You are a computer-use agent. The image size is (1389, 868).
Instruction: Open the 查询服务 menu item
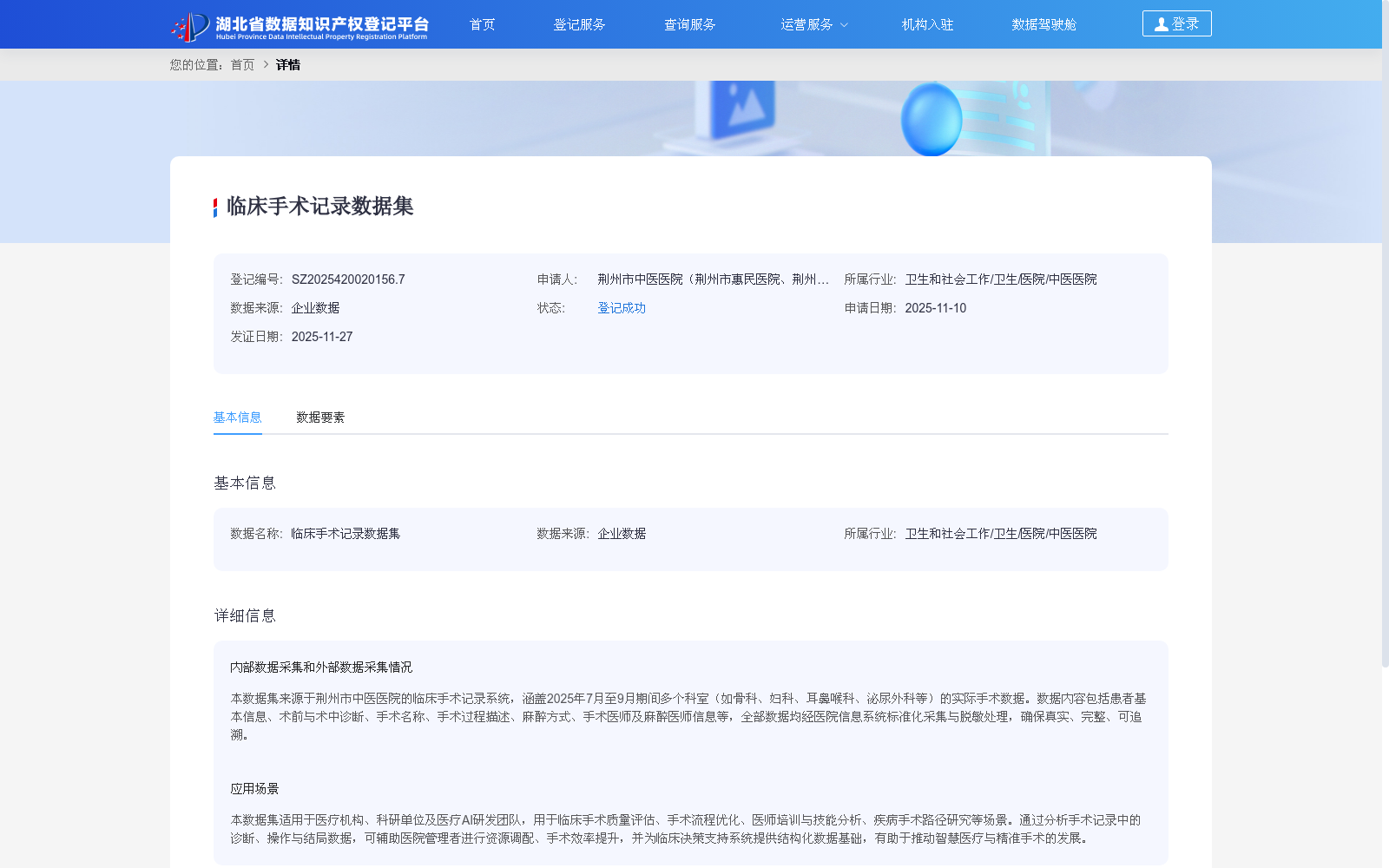[x=690, y=24]
